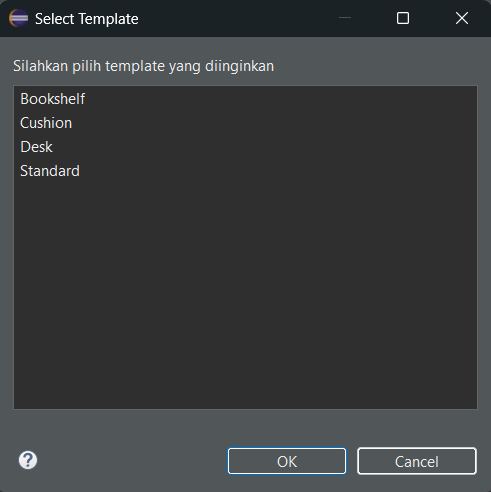The image size is (491, 492).
Task: Confirm selection with the OK button
Action: [x=287, y=461]
